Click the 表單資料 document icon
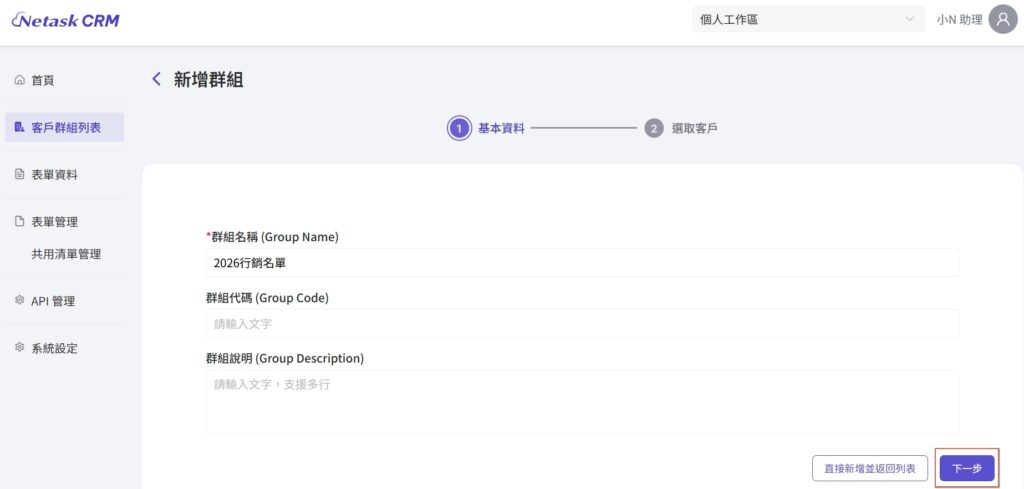The height and width of the screenshot is (489, 1024). (x=19, y=174)
